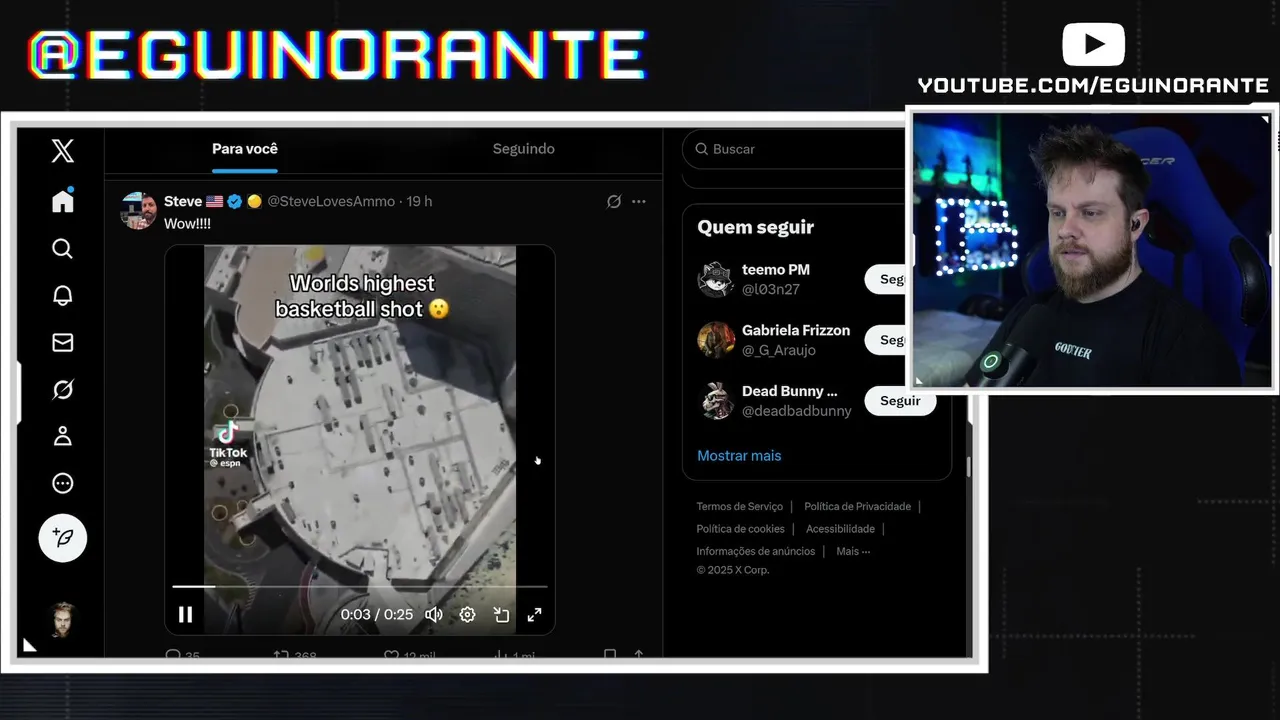Follow Gabriela Frizzon with Seguir button
The width and height of the screenshot is (1280, 720).
(886, 340)
